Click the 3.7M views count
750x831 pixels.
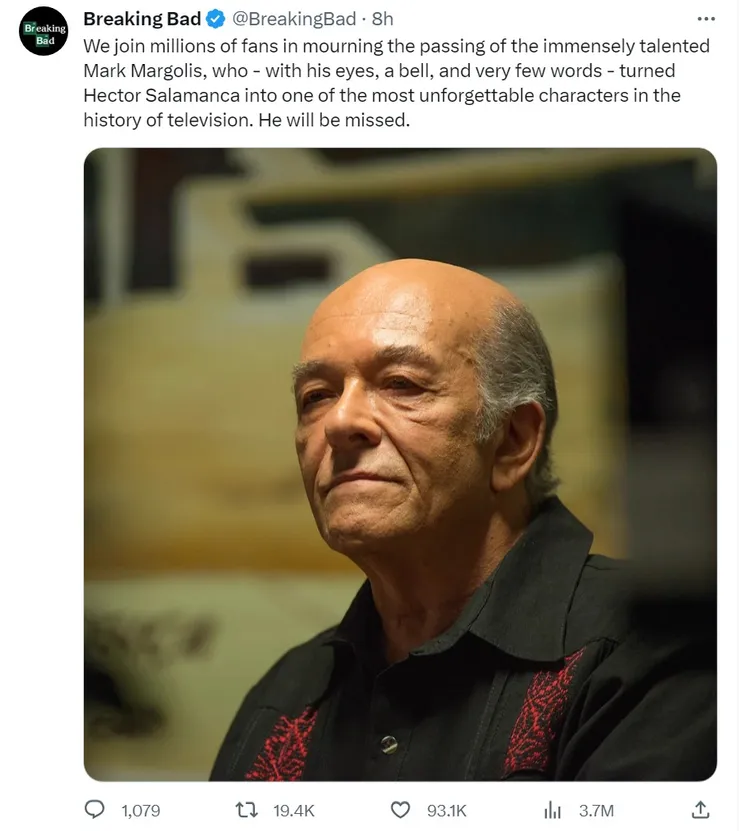tap(596, 810)
